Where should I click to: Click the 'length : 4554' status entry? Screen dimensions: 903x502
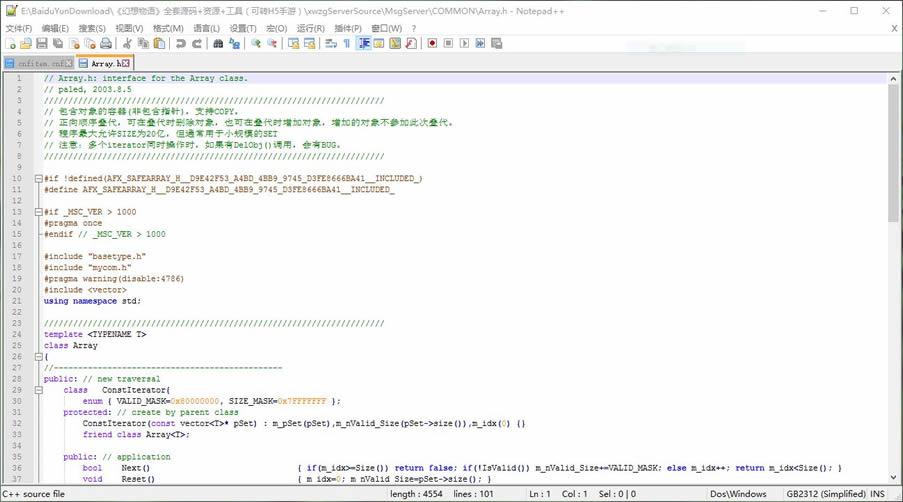(x=416, y=494)
